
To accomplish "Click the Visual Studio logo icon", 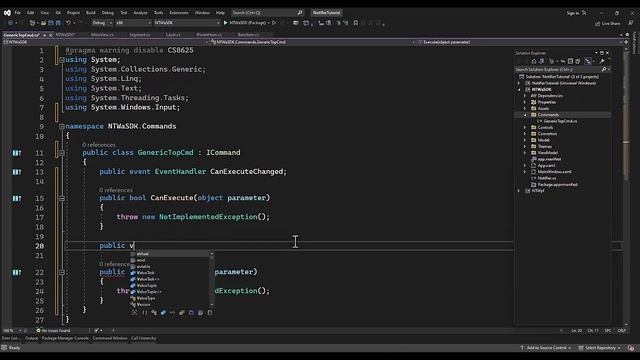I will coord(7,13).
